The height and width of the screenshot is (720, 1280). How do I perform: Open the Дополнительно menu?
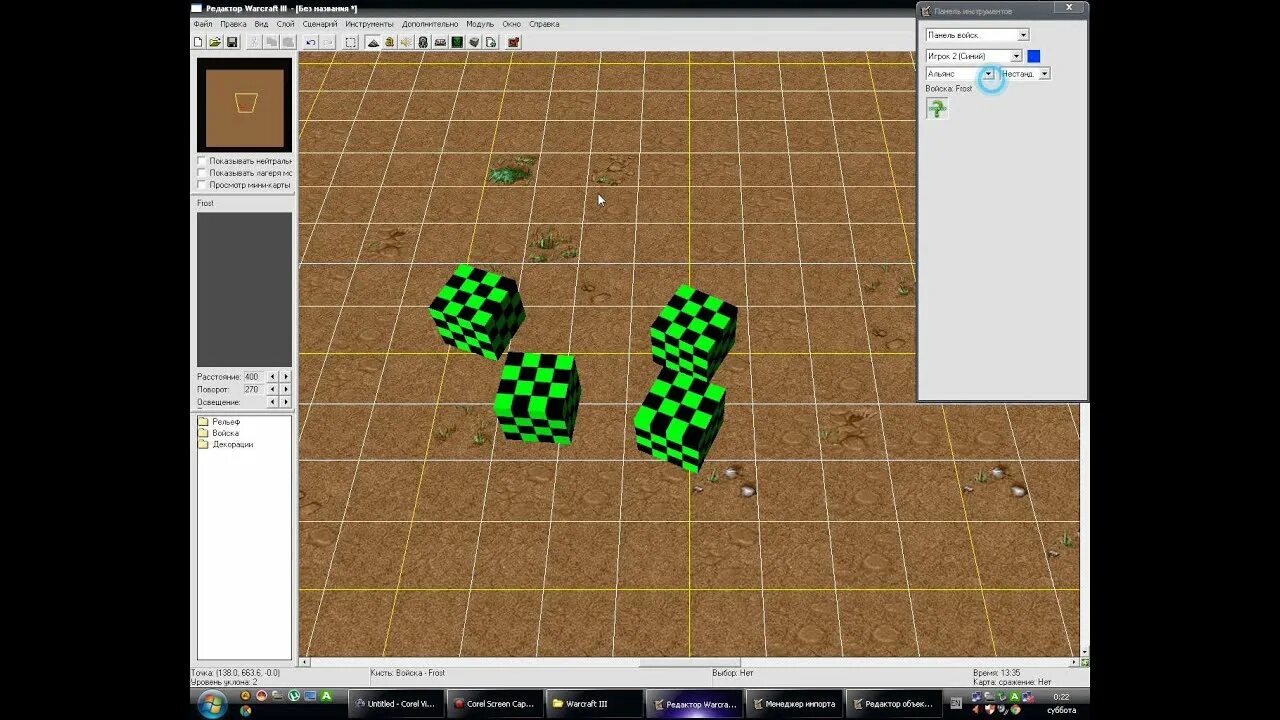[x=430, y=24]
